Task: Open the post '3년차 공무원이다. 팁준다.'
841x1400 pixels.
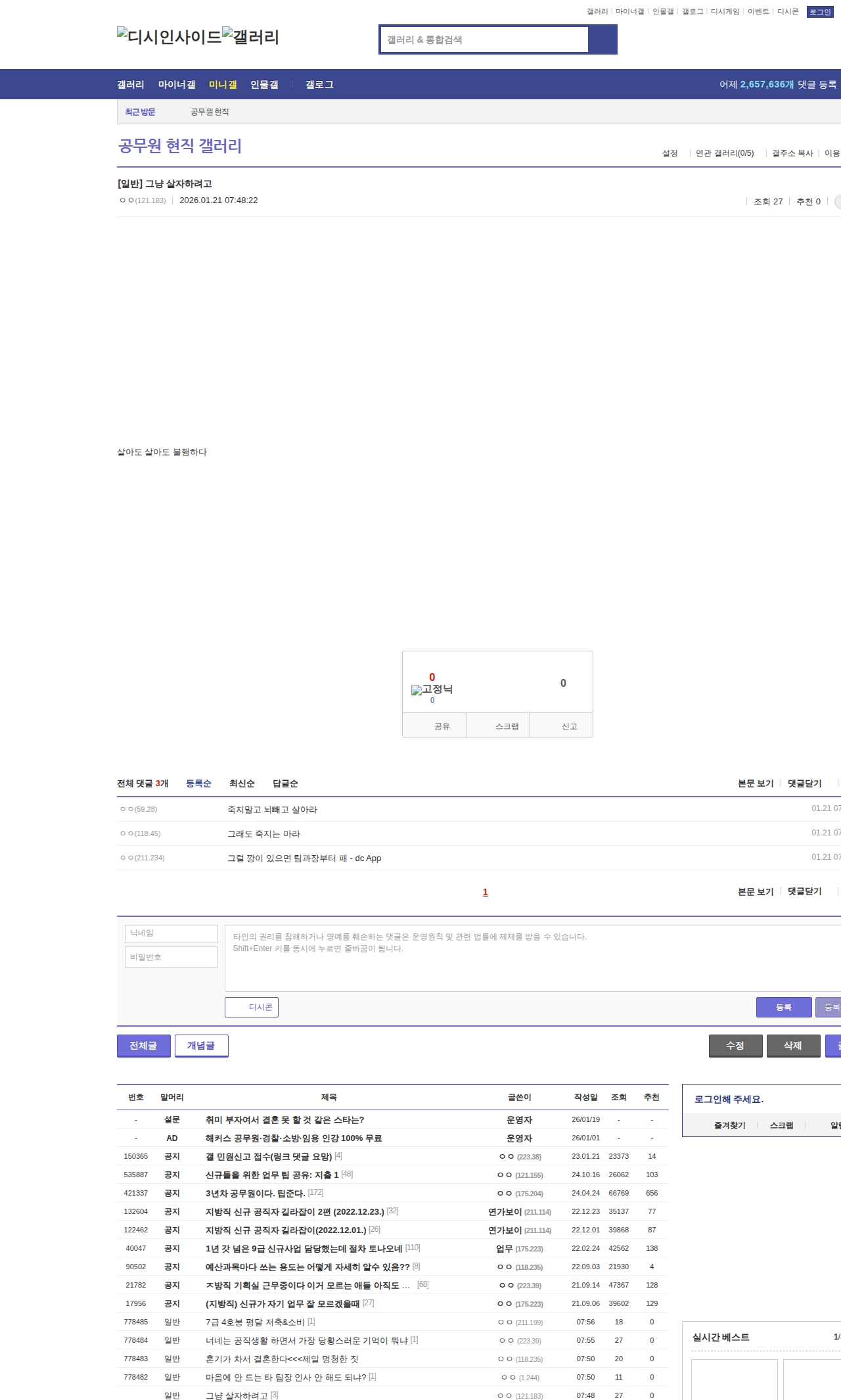Action: [255, 1193]
